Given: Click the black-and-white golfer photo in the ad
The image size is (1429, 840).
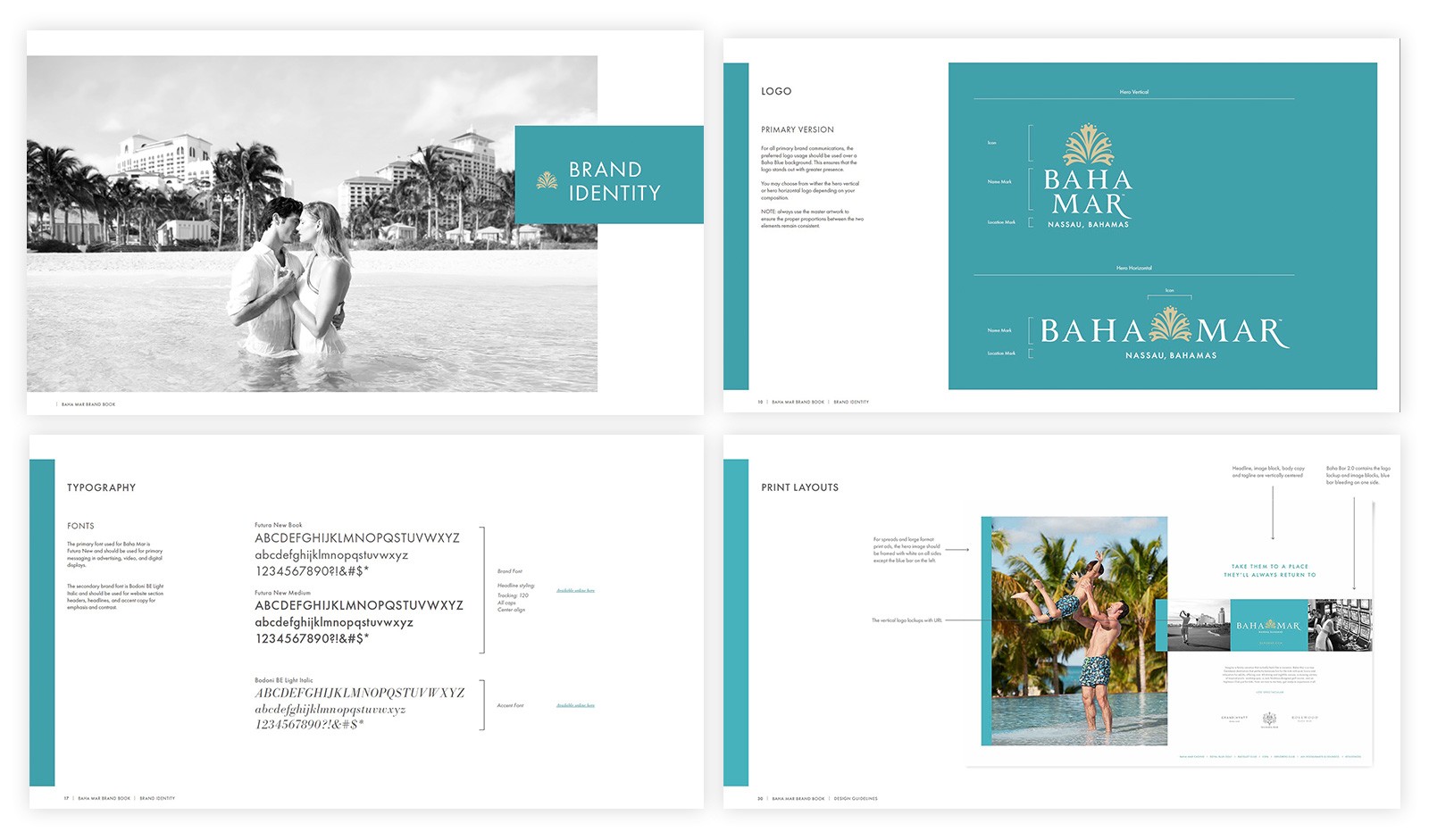Looking at the screenshot, I should tap(1199, 625).
